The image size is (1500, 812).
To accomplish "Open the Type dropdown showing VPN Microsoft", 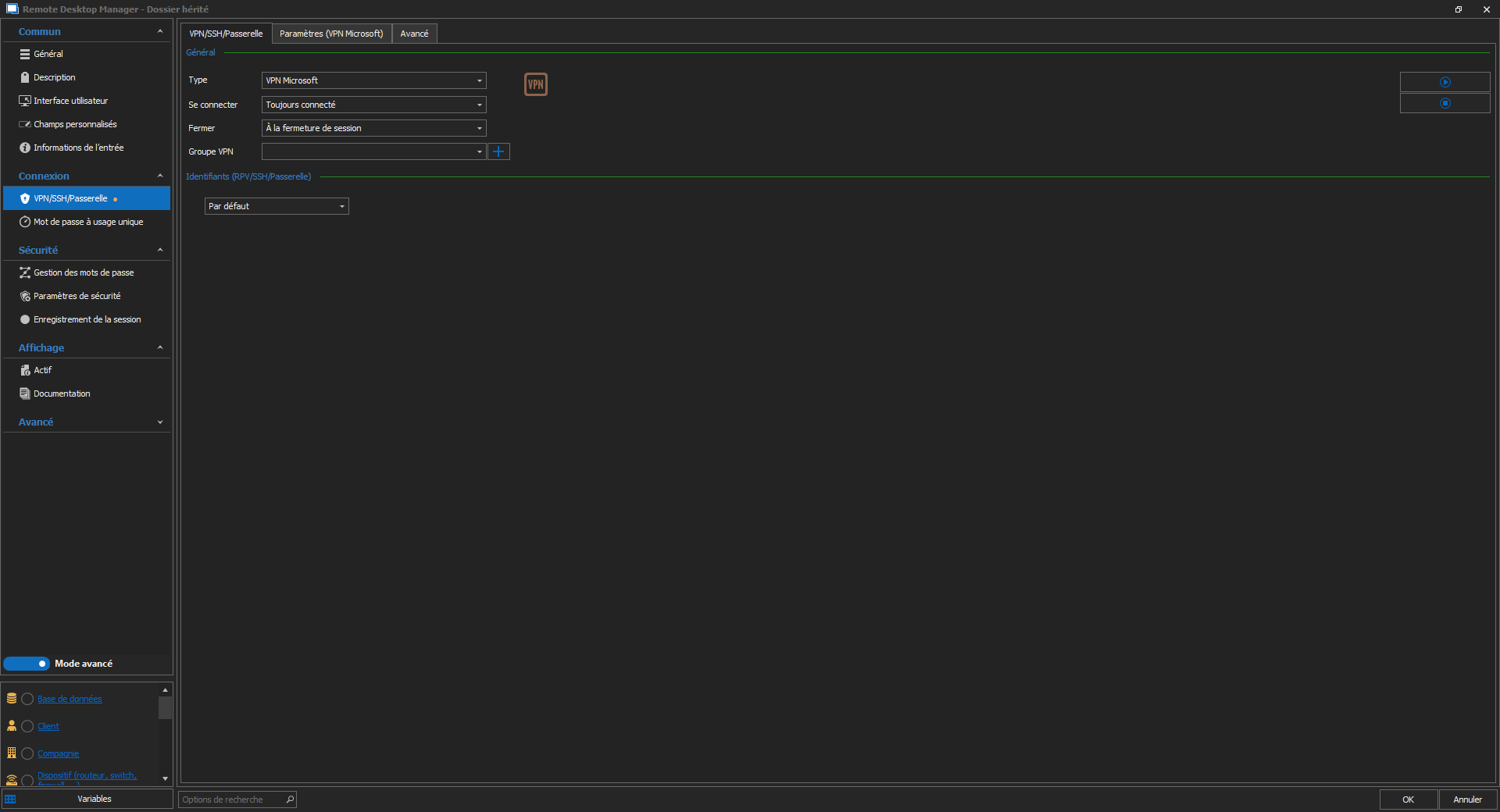I will tap(373, 80).
